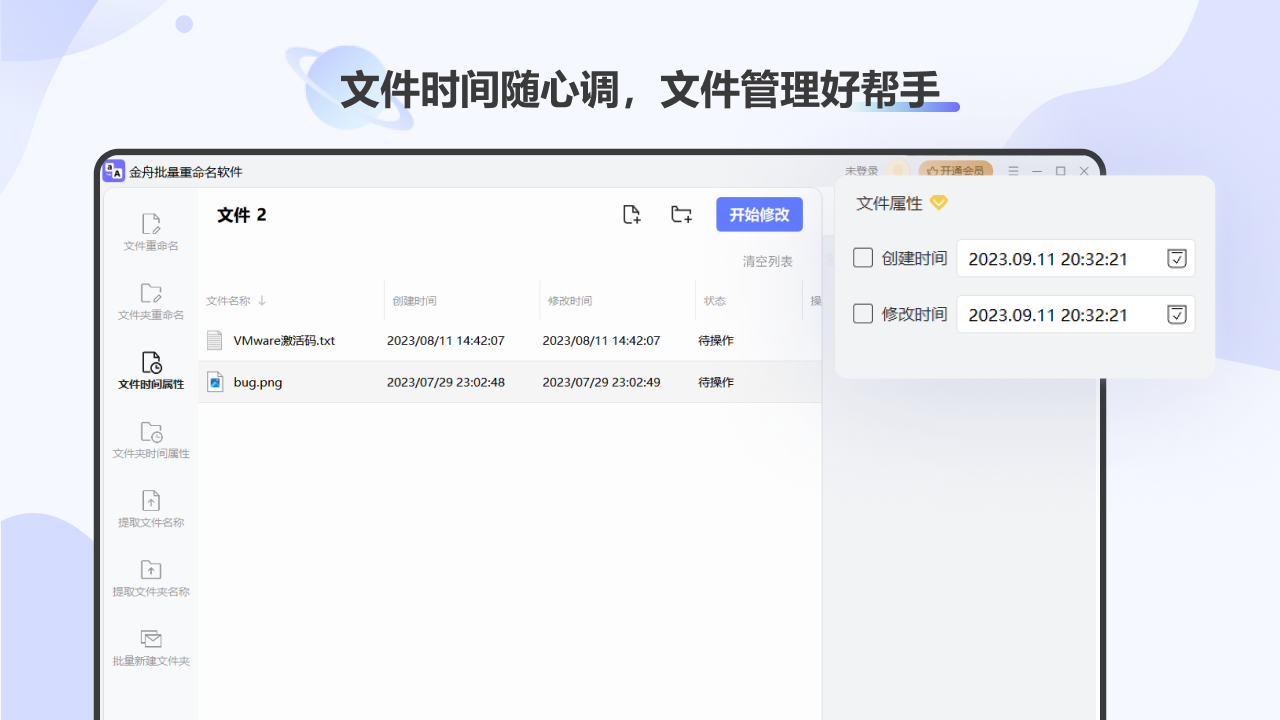Click 未登录 to sign in
This screenshot has height=720, width=1280.
tap(863, 171)
